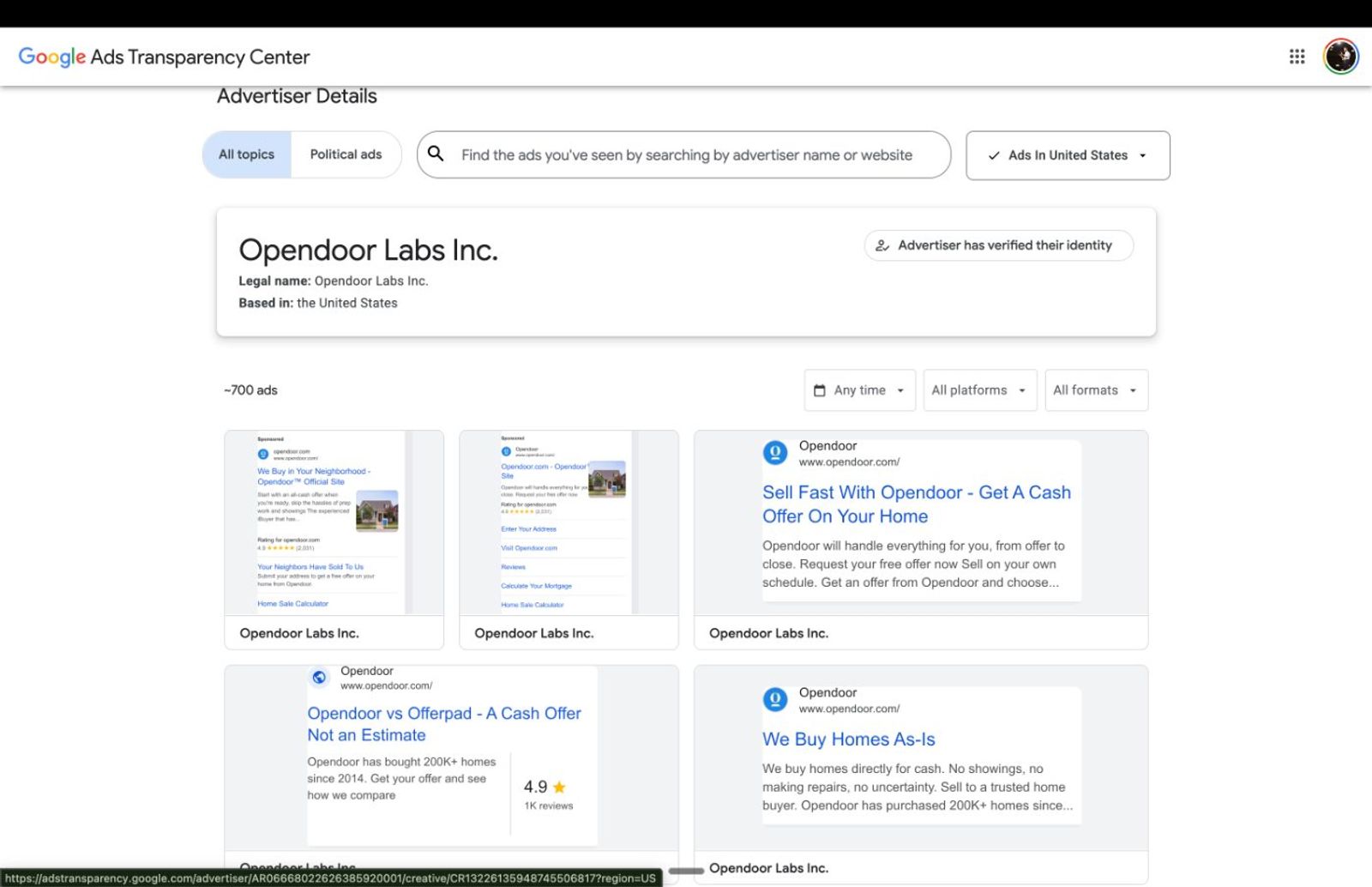Click globe icon in Offerpad comparison ad
The width and height of the screenshot is (1372, 887).
[x=319, y=677]
